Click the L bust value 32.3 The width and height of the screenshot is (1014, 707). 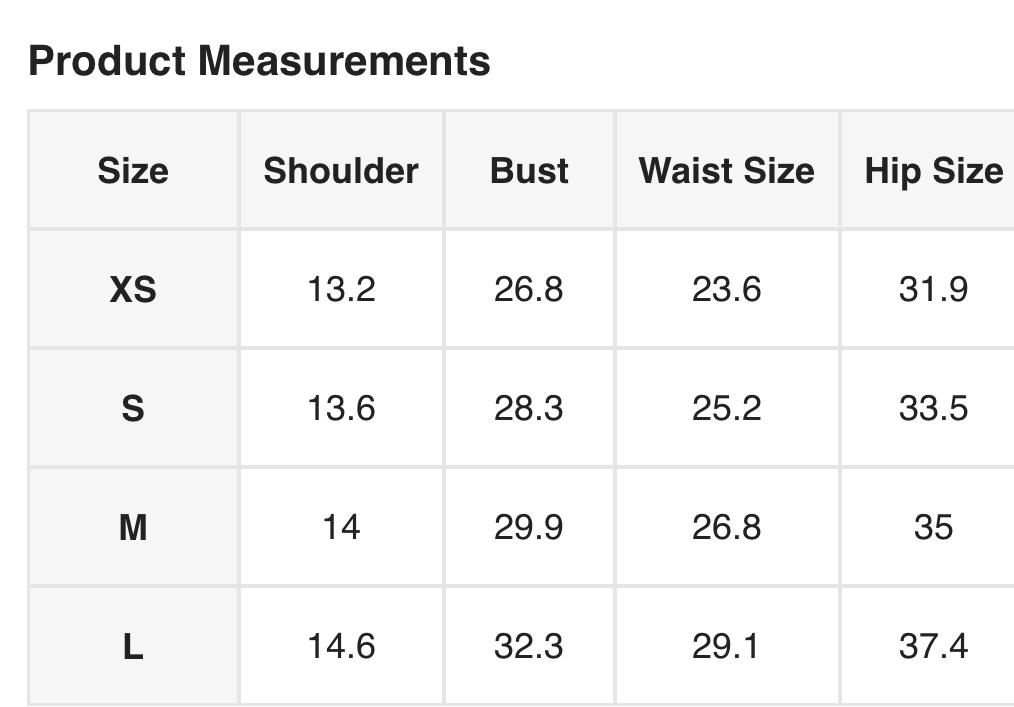click(529, 647)
